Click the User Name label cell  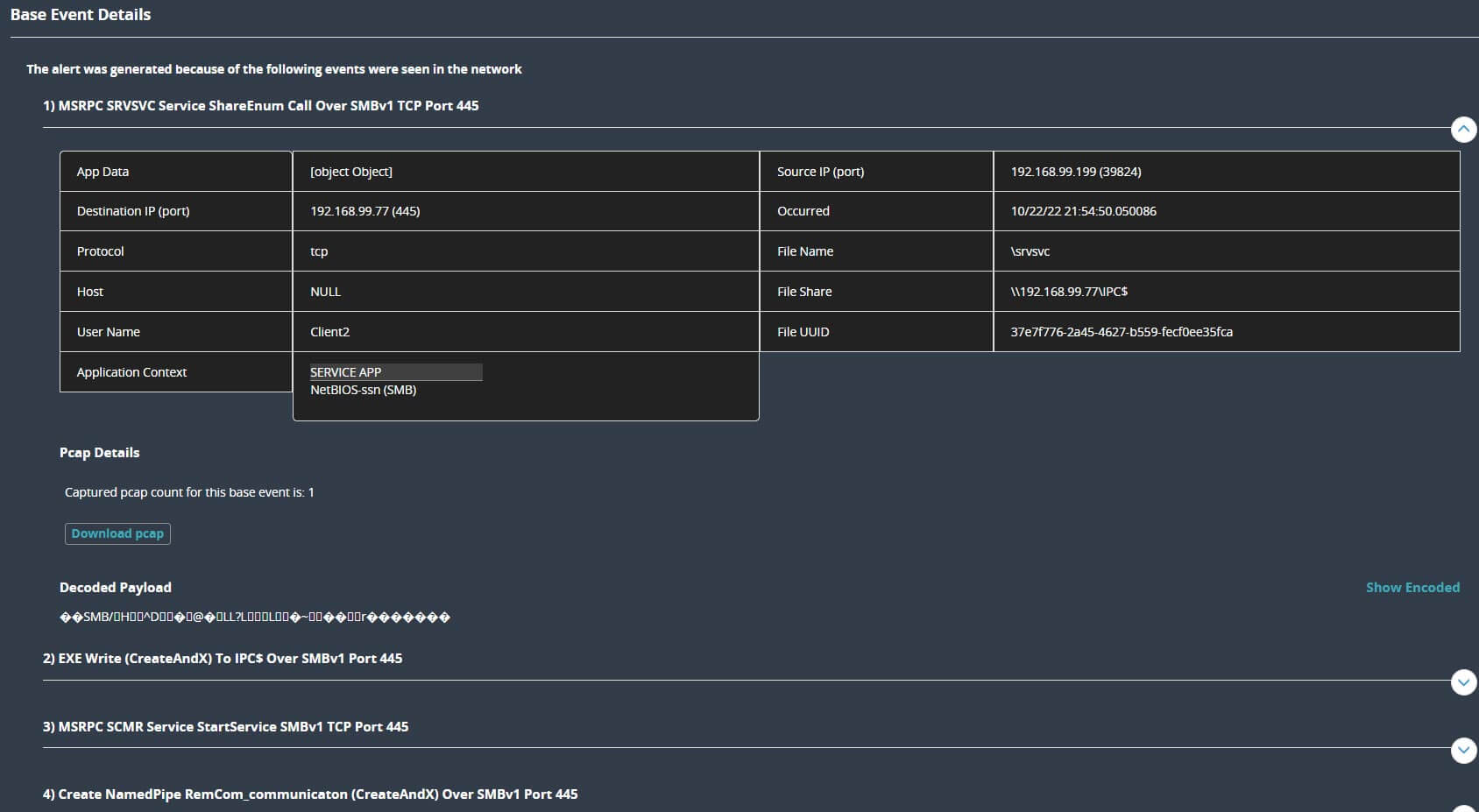click(176, 332)
